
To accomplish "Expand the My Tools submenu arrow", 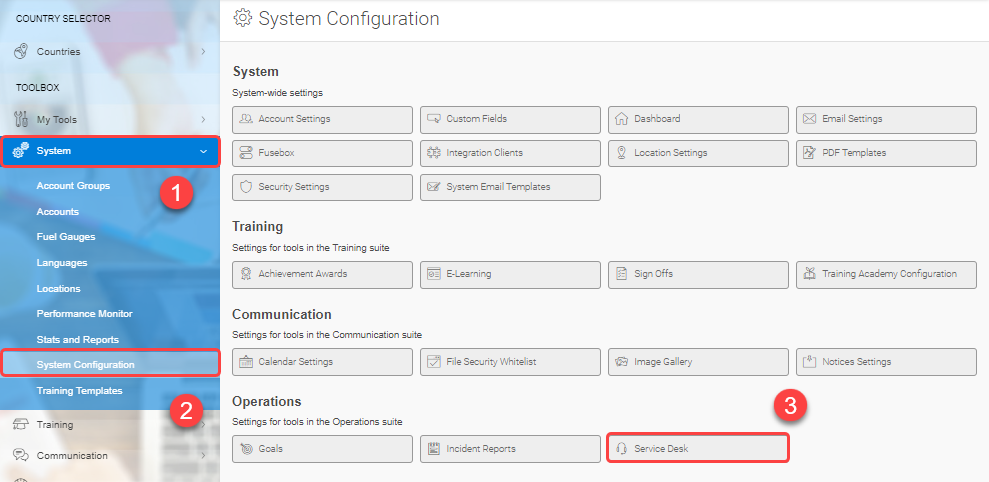I will click(x=203, y=120).
